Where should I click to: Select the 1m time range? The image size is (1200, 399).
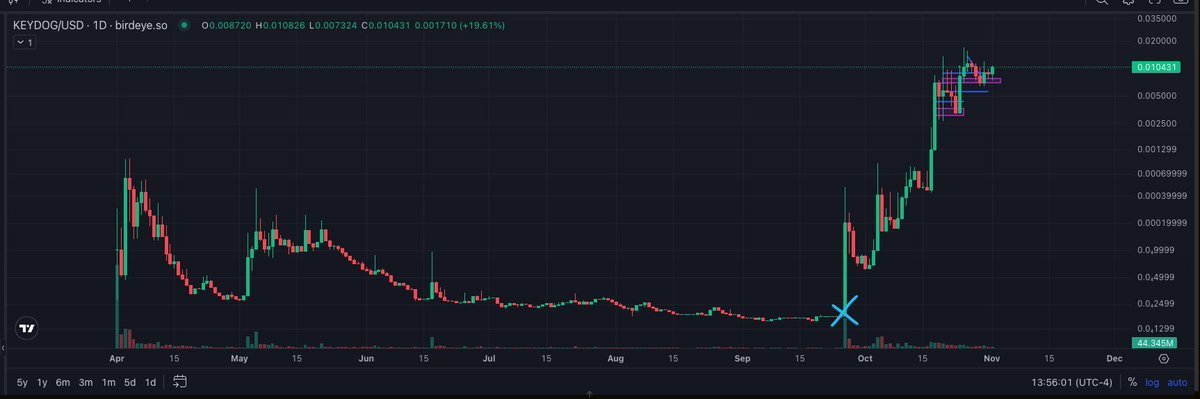pos(109,382)
